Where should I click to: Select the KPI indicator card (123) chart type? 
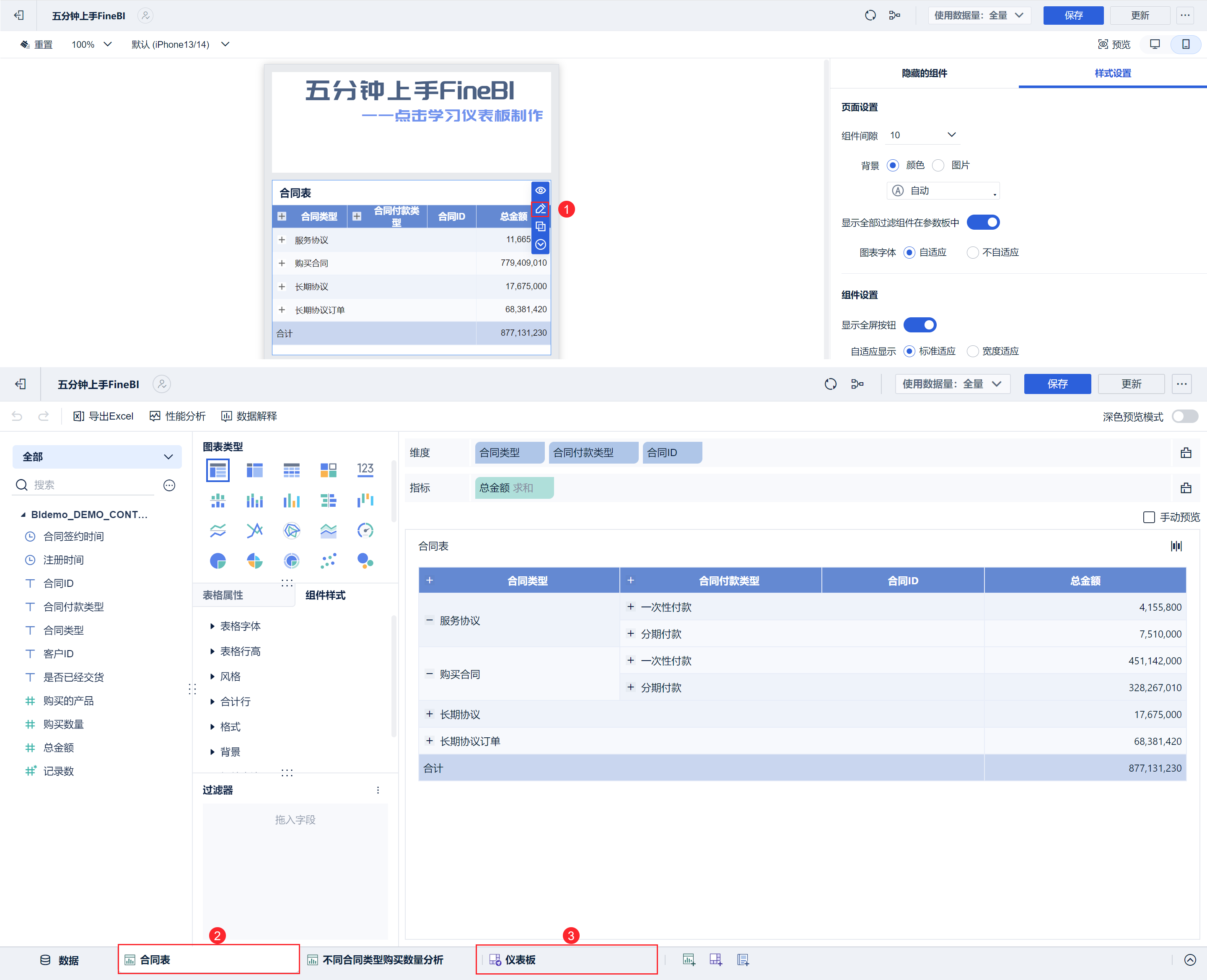365,470
